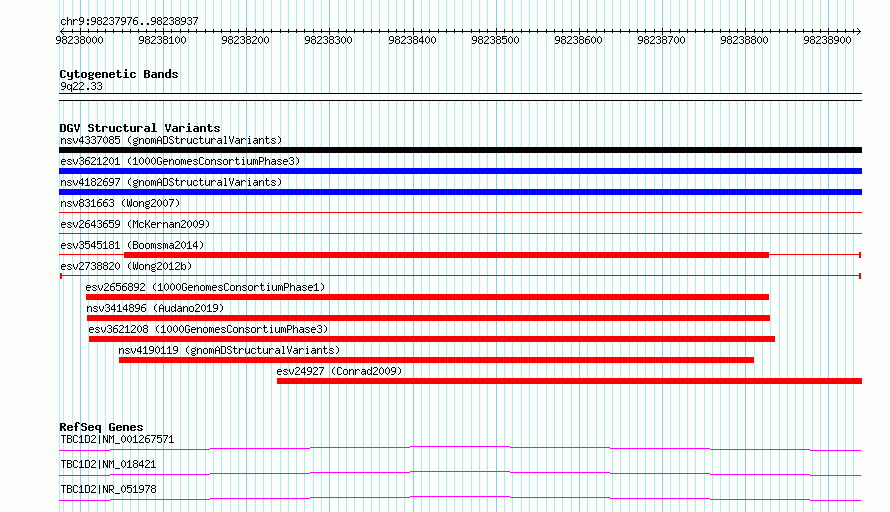The width and height of the screenshot is (890, 512).
Task: Click the red esv3545181 variant bar
Action: click(446, 255)
